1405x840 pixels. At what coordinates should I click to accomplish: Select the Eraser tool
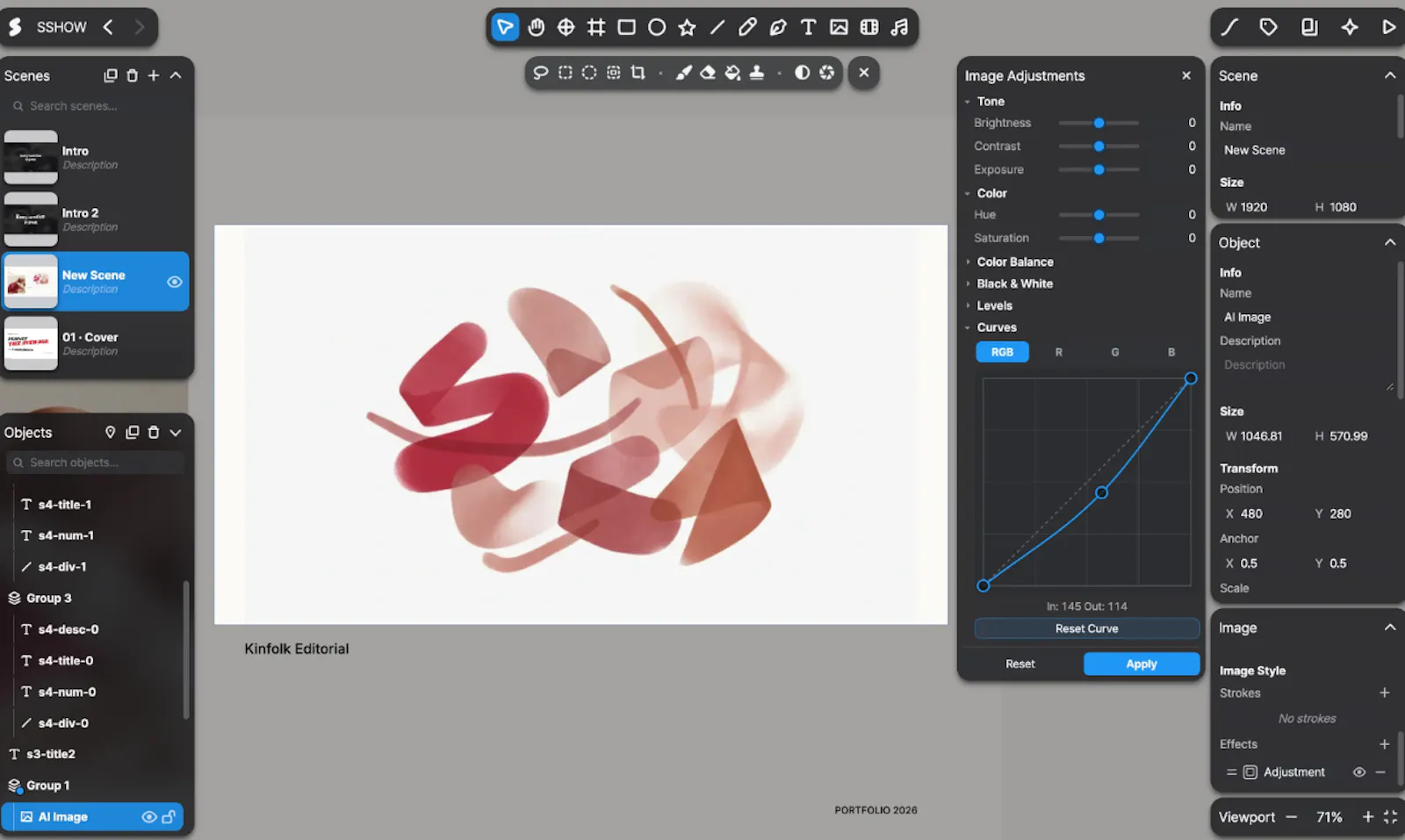[708, 73]
